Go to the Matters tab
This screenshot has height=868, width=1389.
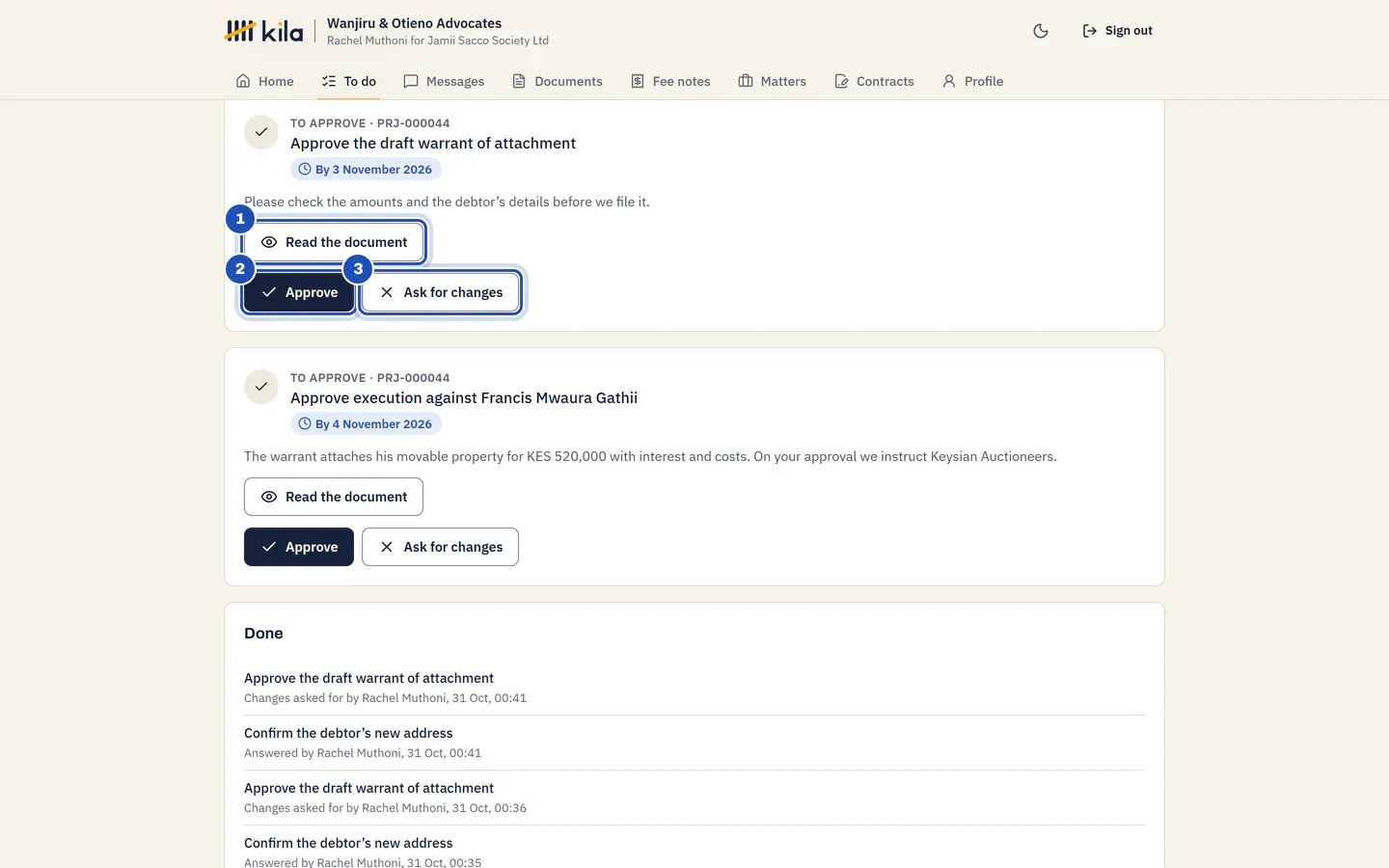(773, 81)
